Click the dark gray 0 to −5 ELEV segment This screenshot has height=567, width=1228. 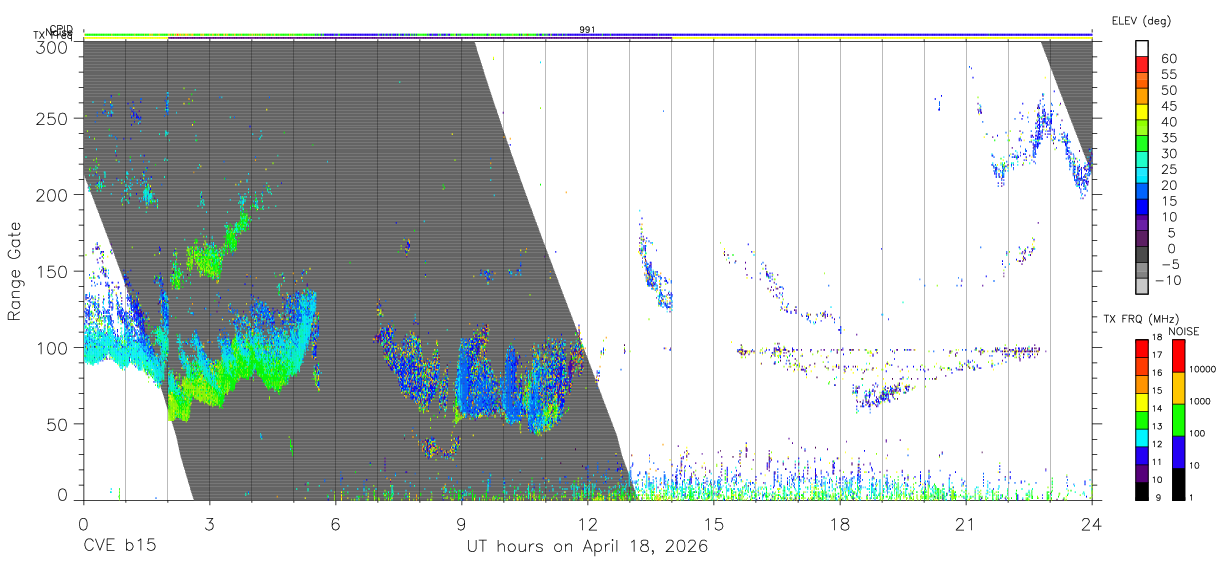(1142, 256)
